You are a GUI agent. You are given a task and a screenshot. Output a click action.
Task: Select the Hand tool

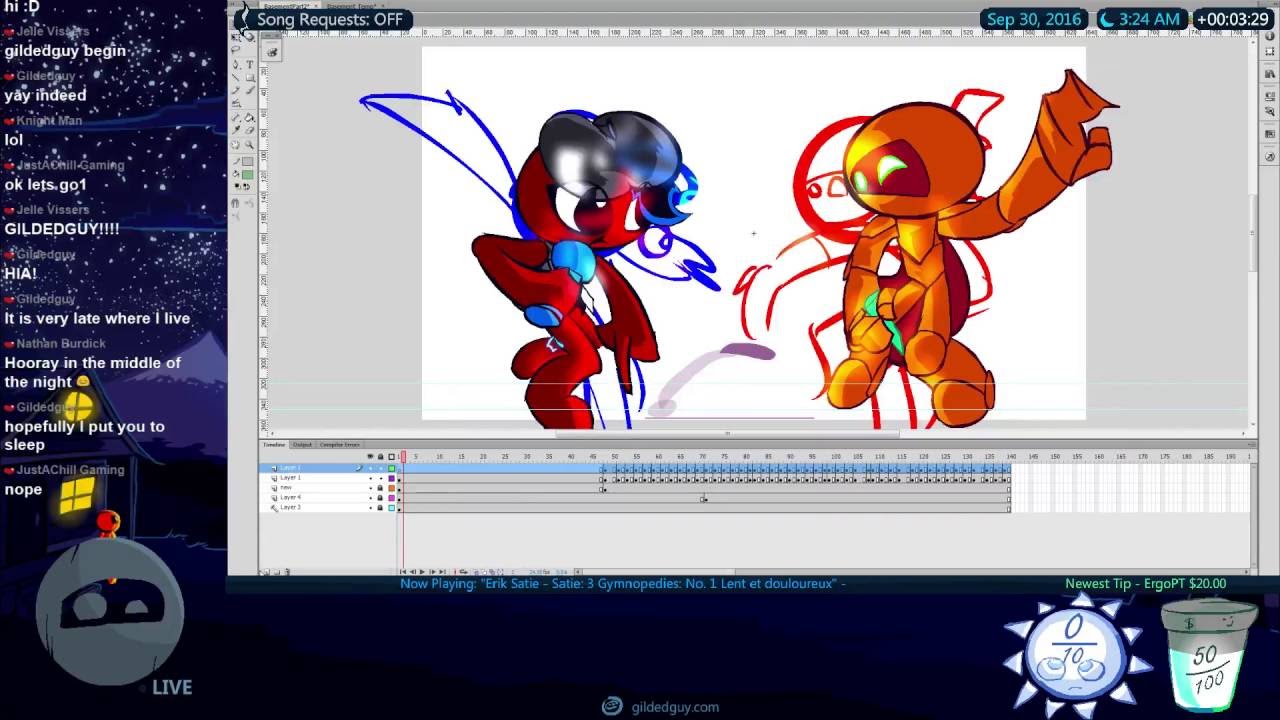[237, 144]
